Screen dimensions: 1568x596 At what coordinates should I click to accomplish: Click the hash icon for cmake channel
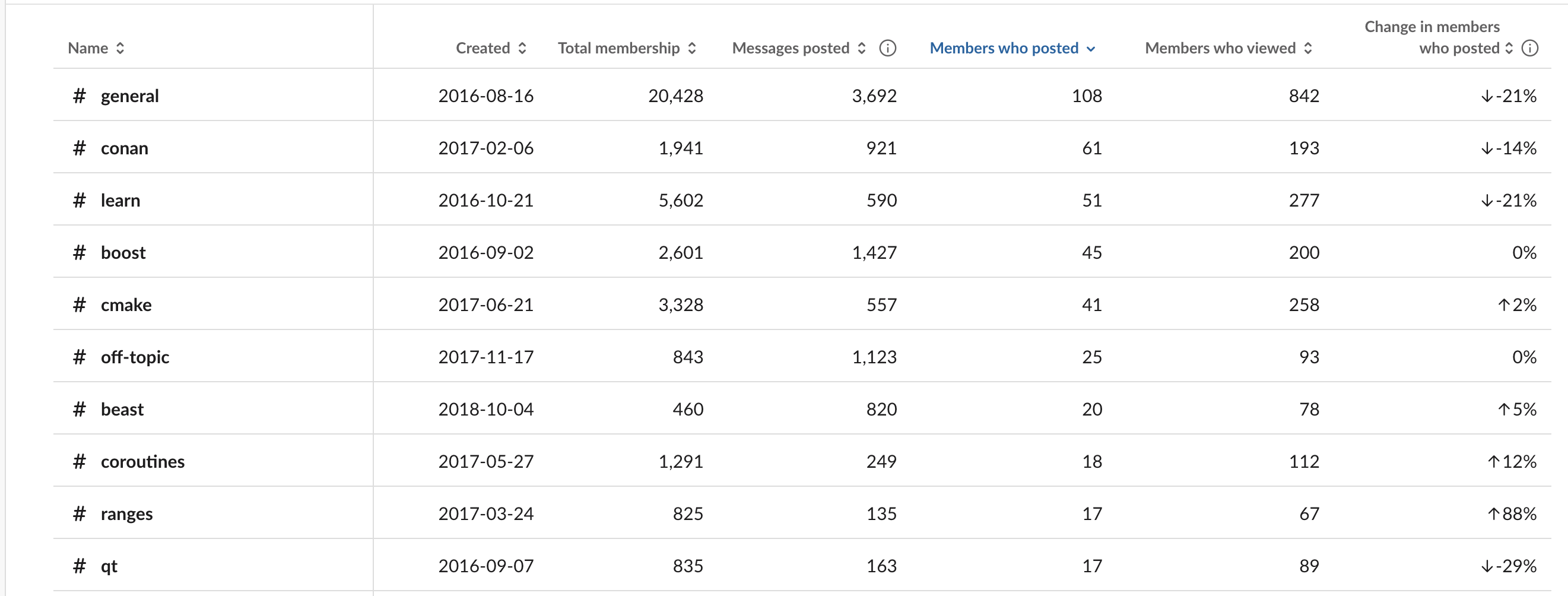79,305
